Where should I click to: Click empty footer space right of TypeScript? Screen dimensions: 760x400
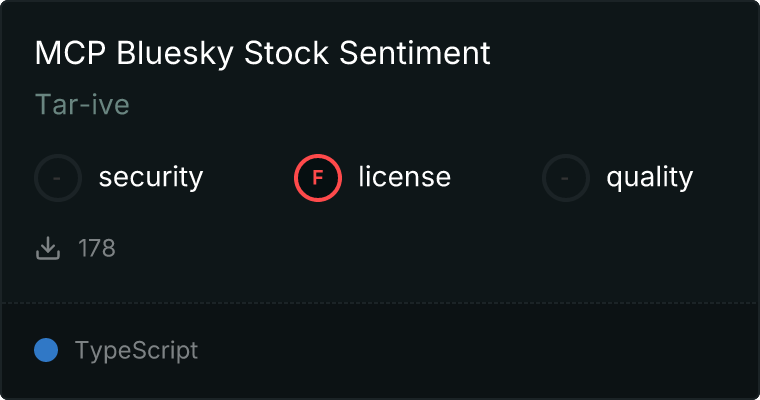(480, 351)
